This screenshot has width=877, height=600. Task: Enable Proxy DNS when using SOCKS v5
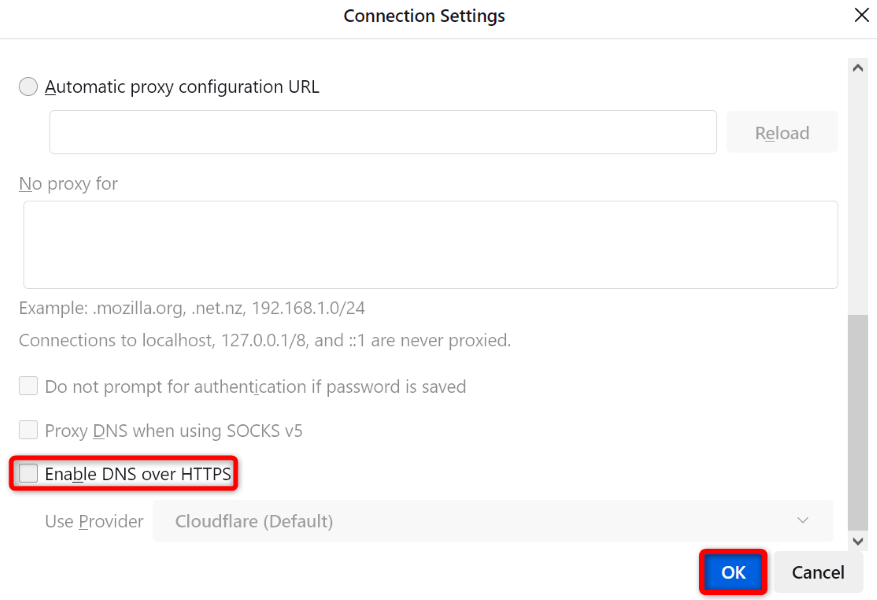[x=29, y=431]
